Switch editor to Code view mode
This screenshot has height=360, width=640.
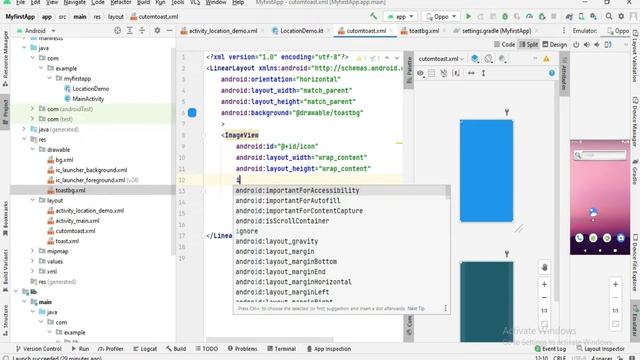pyautogui.click(x=504, y=44)
